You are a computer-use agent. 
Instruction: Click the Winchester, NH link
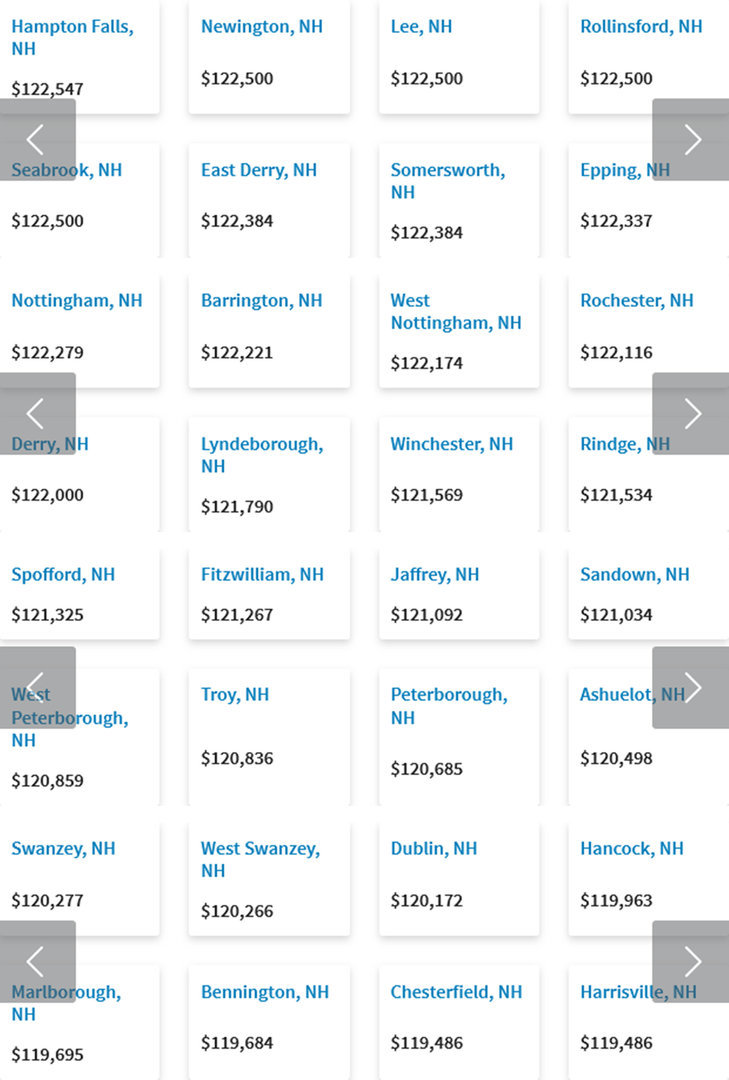452,444
